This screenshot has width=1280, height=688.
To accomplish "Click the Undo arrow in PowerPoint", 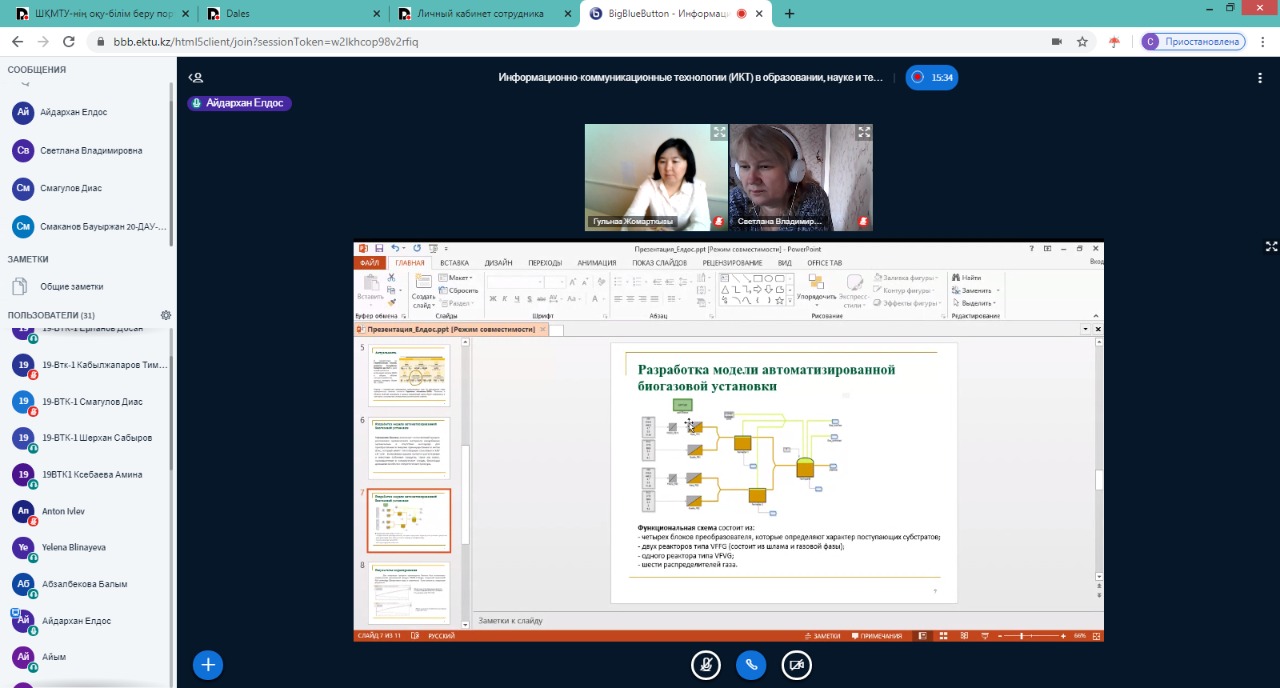I will [x=395, y=248].
